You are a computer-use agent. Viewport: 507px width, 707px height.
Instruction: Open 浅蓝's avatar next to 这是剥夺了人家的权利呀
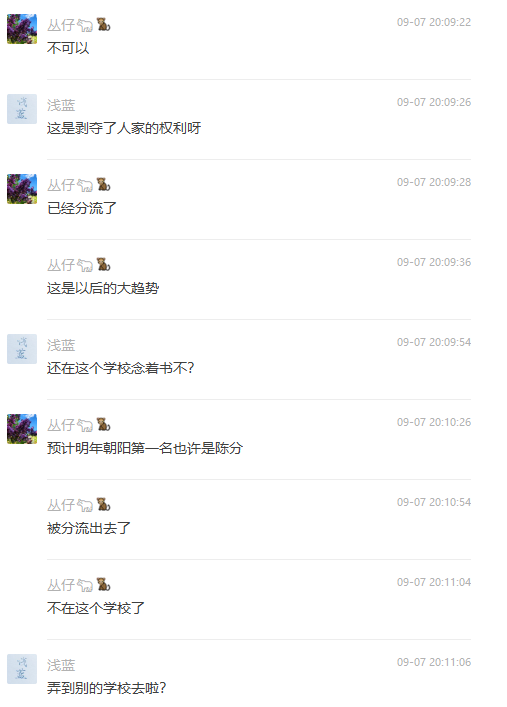pos(22,109)
